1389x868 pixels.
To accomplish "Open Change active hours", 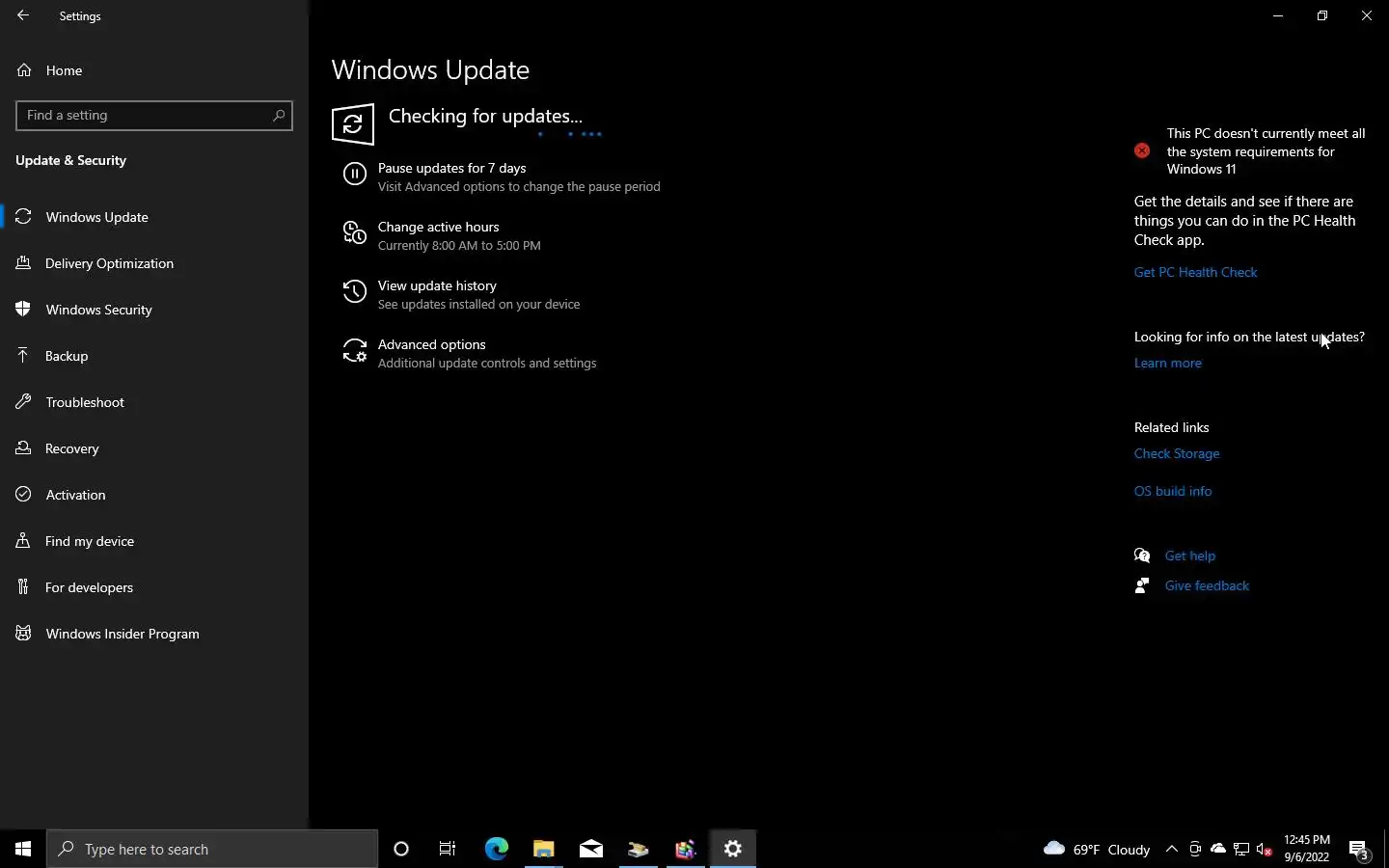I will coord(438,227).
